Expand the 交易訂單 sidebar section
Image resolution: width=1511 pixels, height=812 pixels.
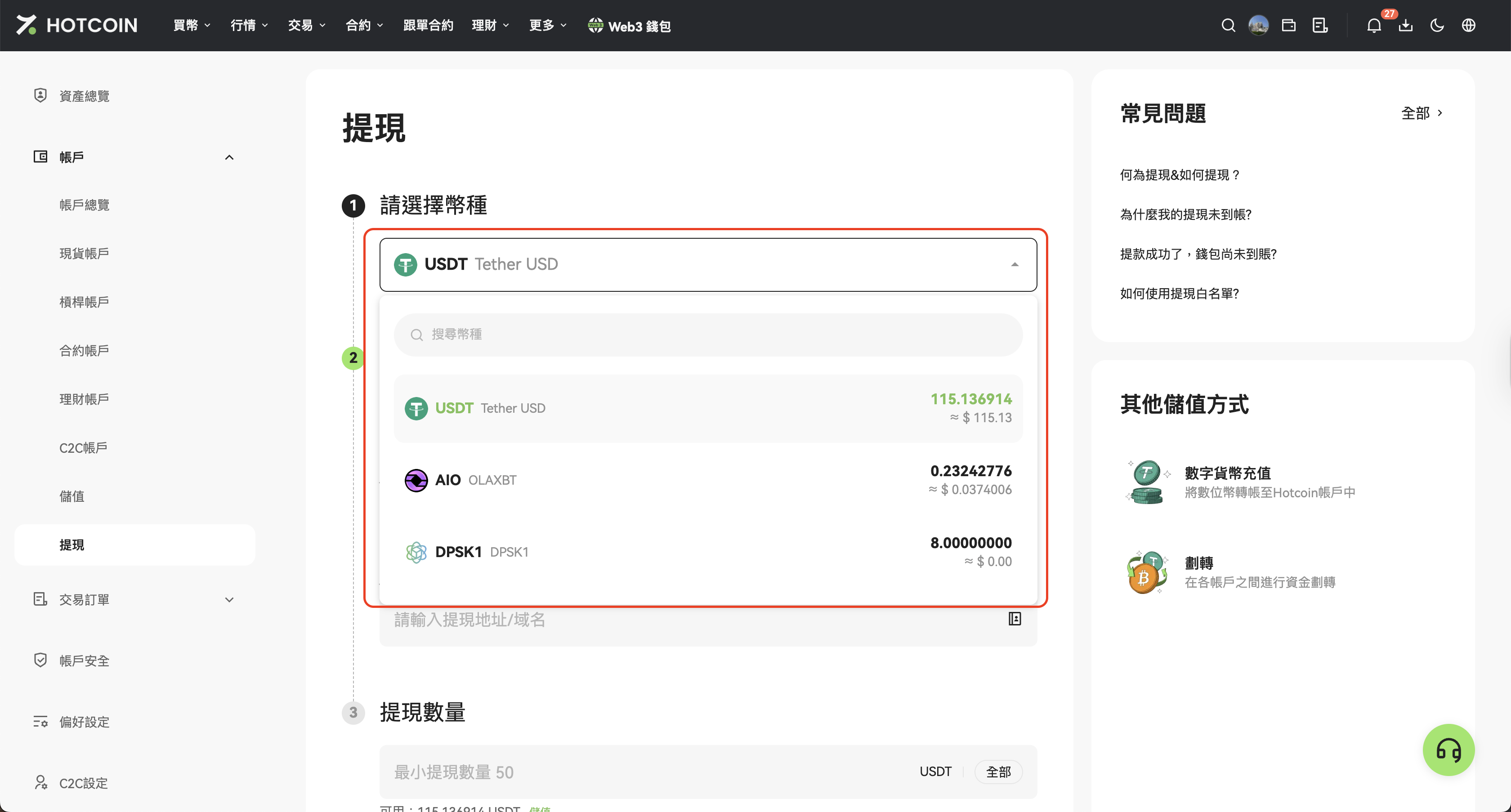point(229,600)
